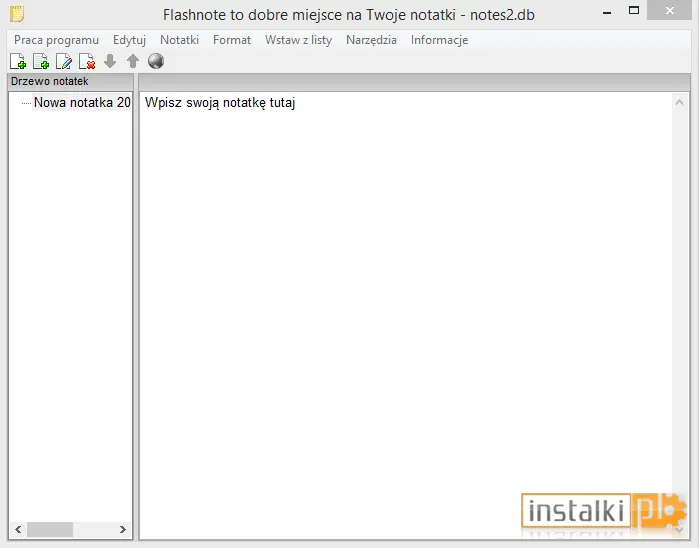Viewport: 699px width, 548px height.
Task: Click the grey down arrow toolbar icon
Action: pos(110,61)
